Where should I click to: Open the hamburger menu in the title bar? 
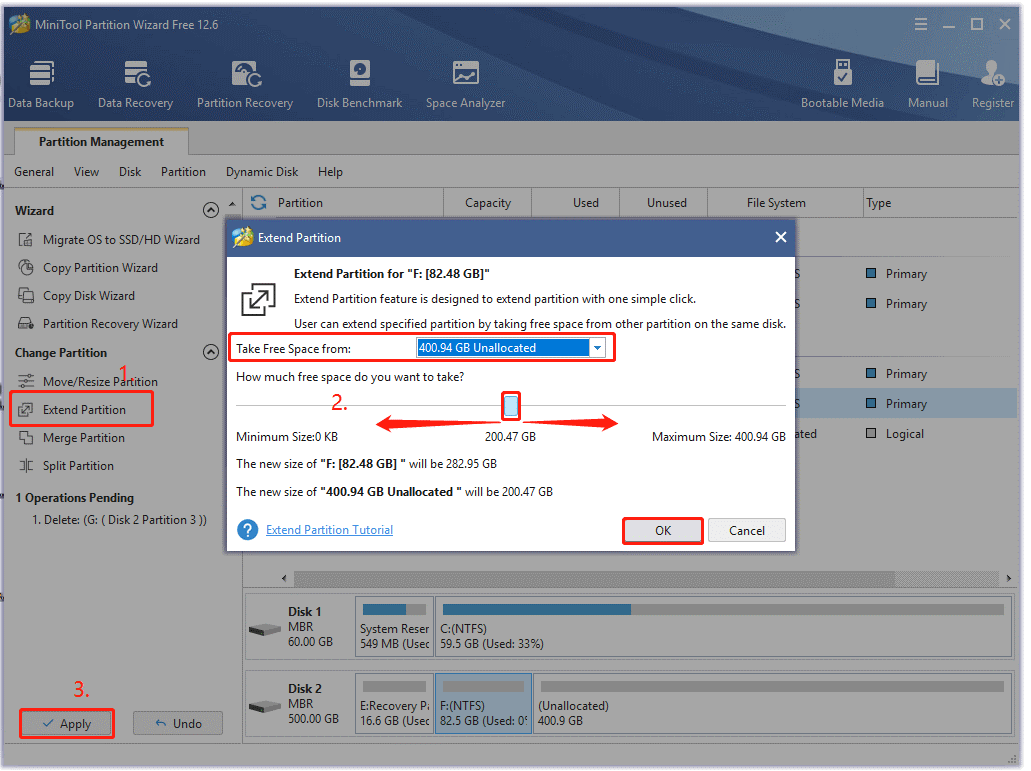pyautogui.click(x=920, y=23)
